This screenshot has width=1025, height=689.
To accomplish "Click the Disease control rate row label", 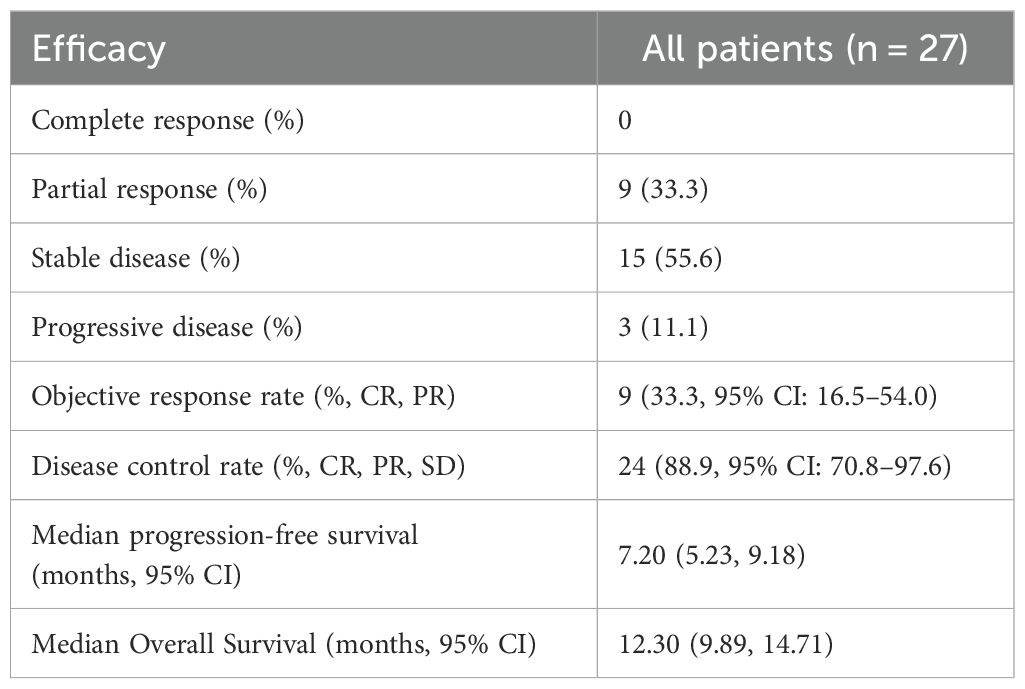I will point(256,465).
